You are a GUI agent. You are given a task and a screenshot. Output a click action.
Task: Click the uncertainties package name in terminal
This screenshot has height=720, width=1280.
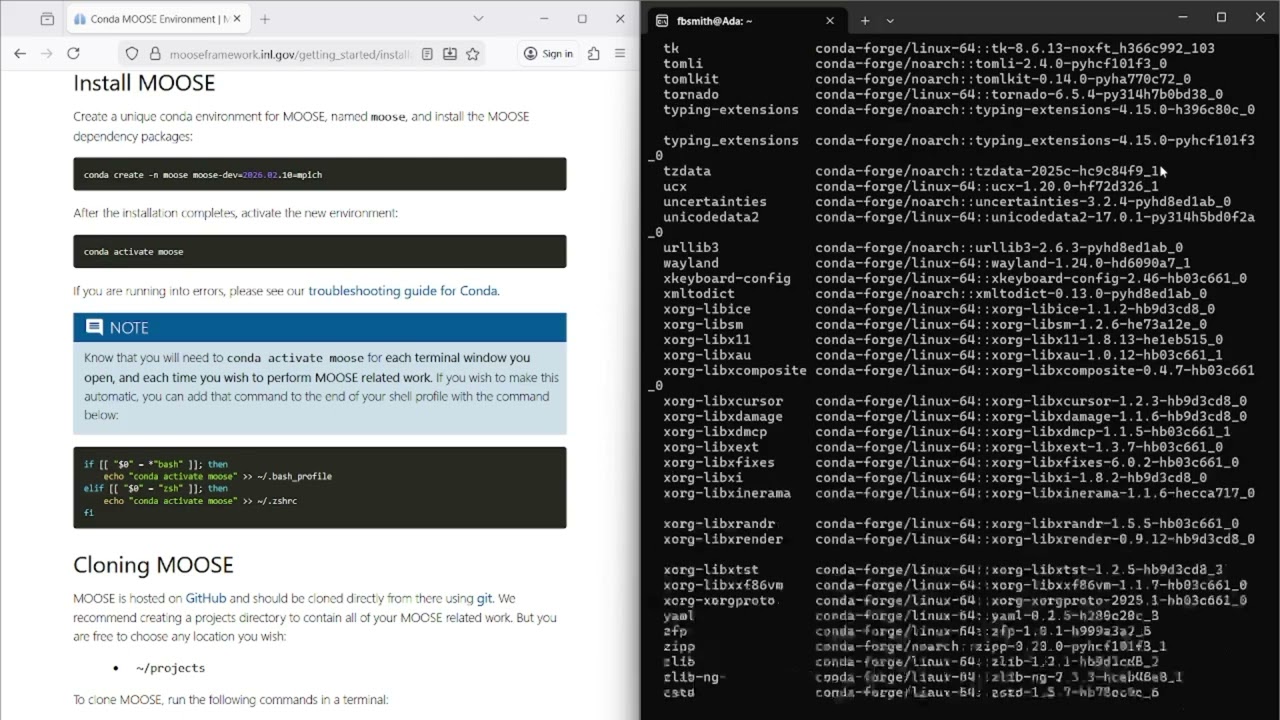click(715, 202)
